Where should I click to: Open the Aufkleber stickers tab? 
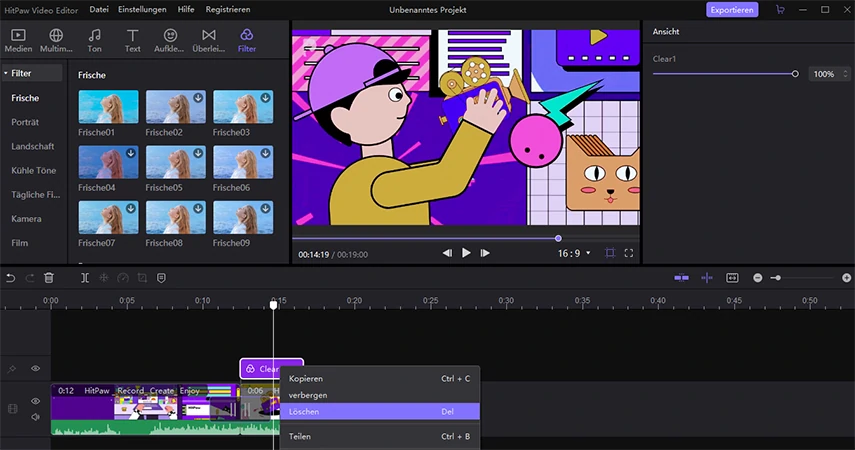[x=170, y=41]
